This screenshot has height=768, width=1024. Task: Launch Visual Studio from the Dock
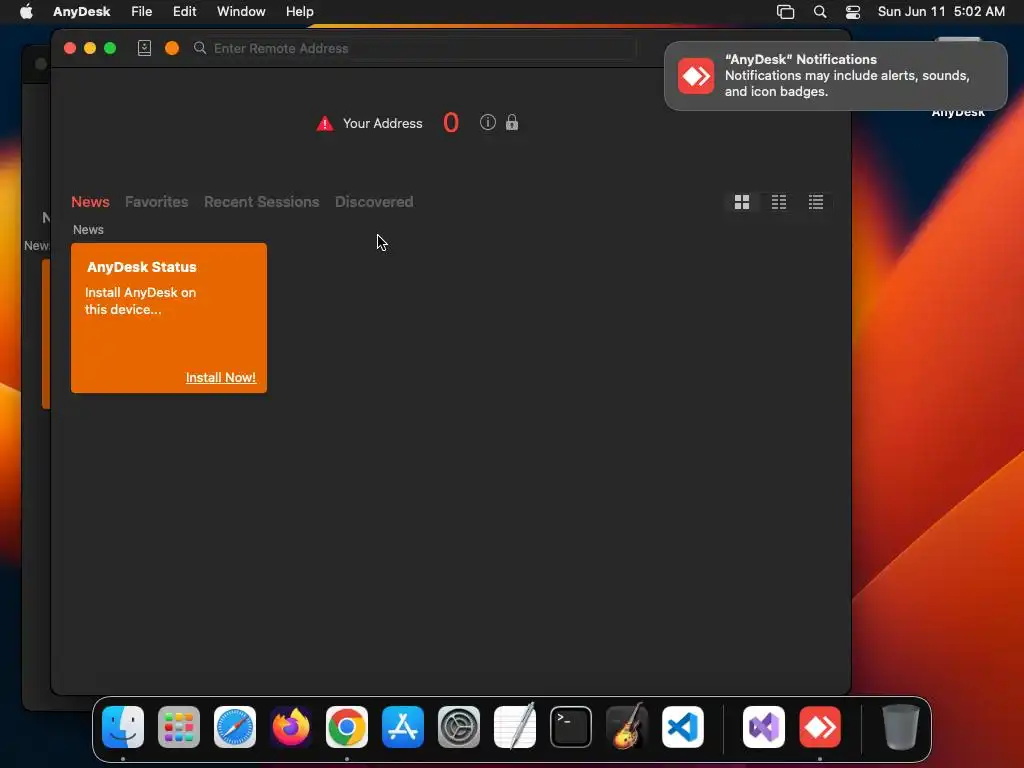(764, 727)
